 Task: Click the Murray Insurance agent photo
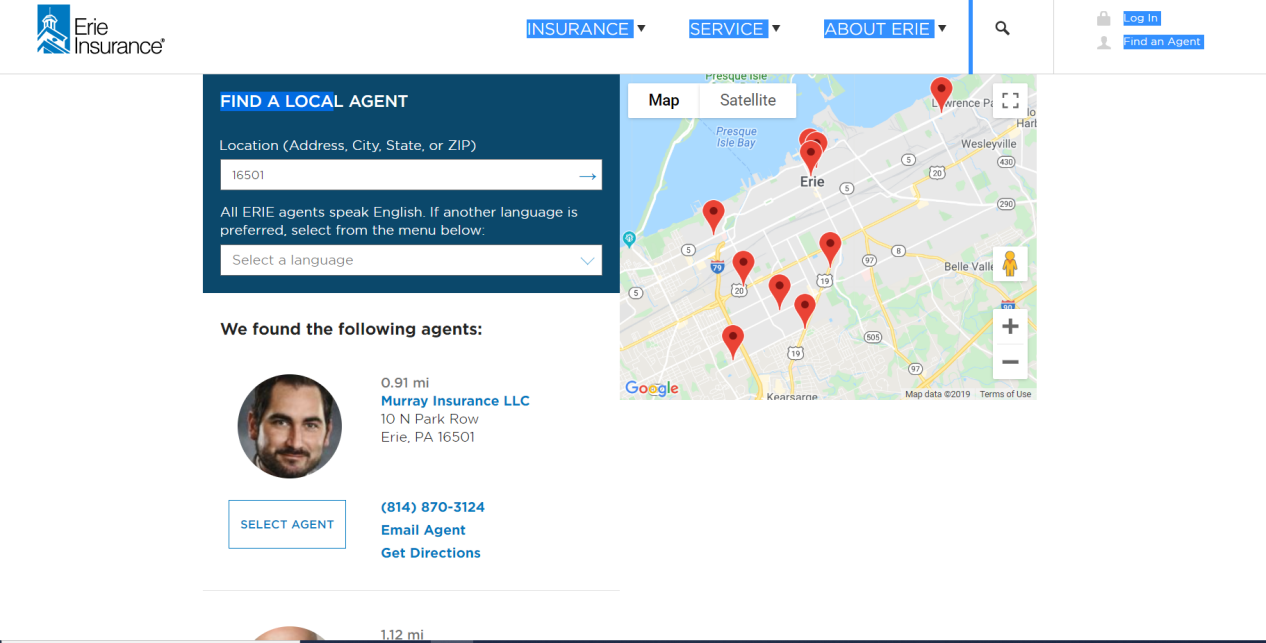tap(290, 426)
